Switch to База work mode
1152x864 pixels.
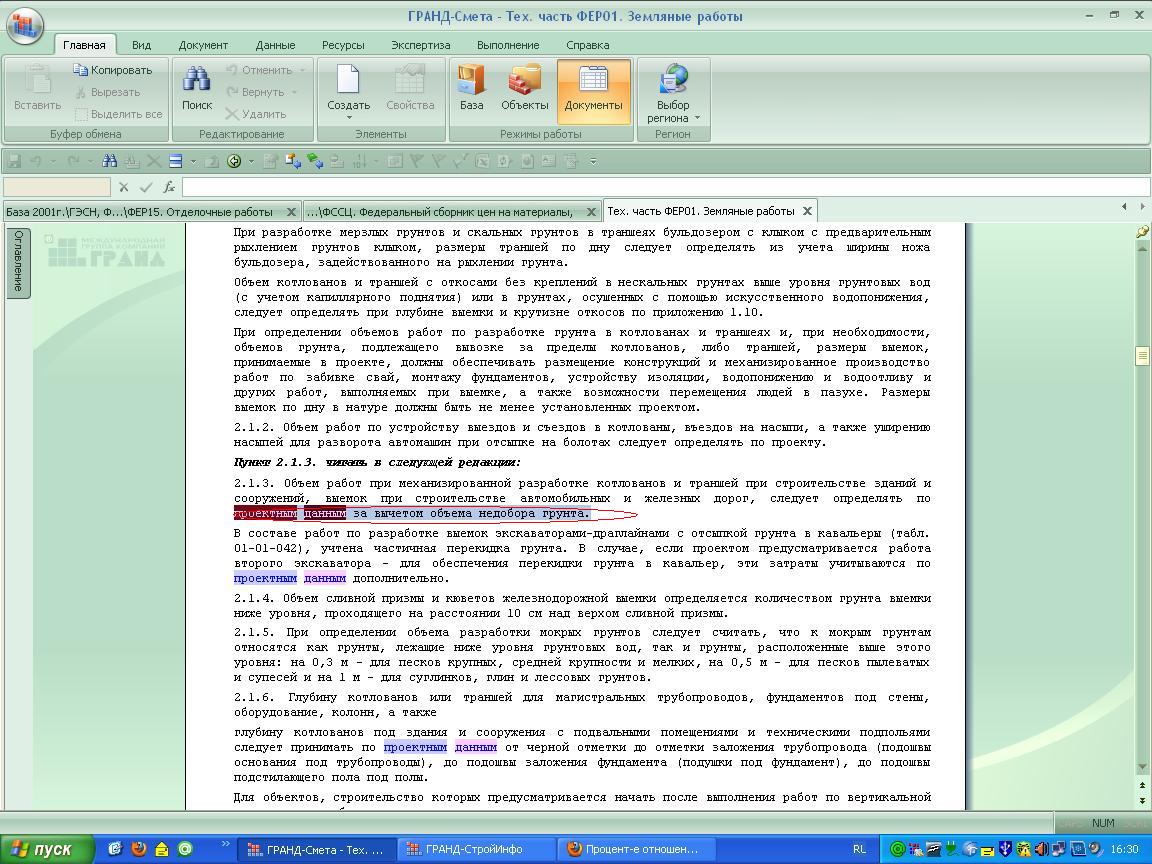[472, 87]
